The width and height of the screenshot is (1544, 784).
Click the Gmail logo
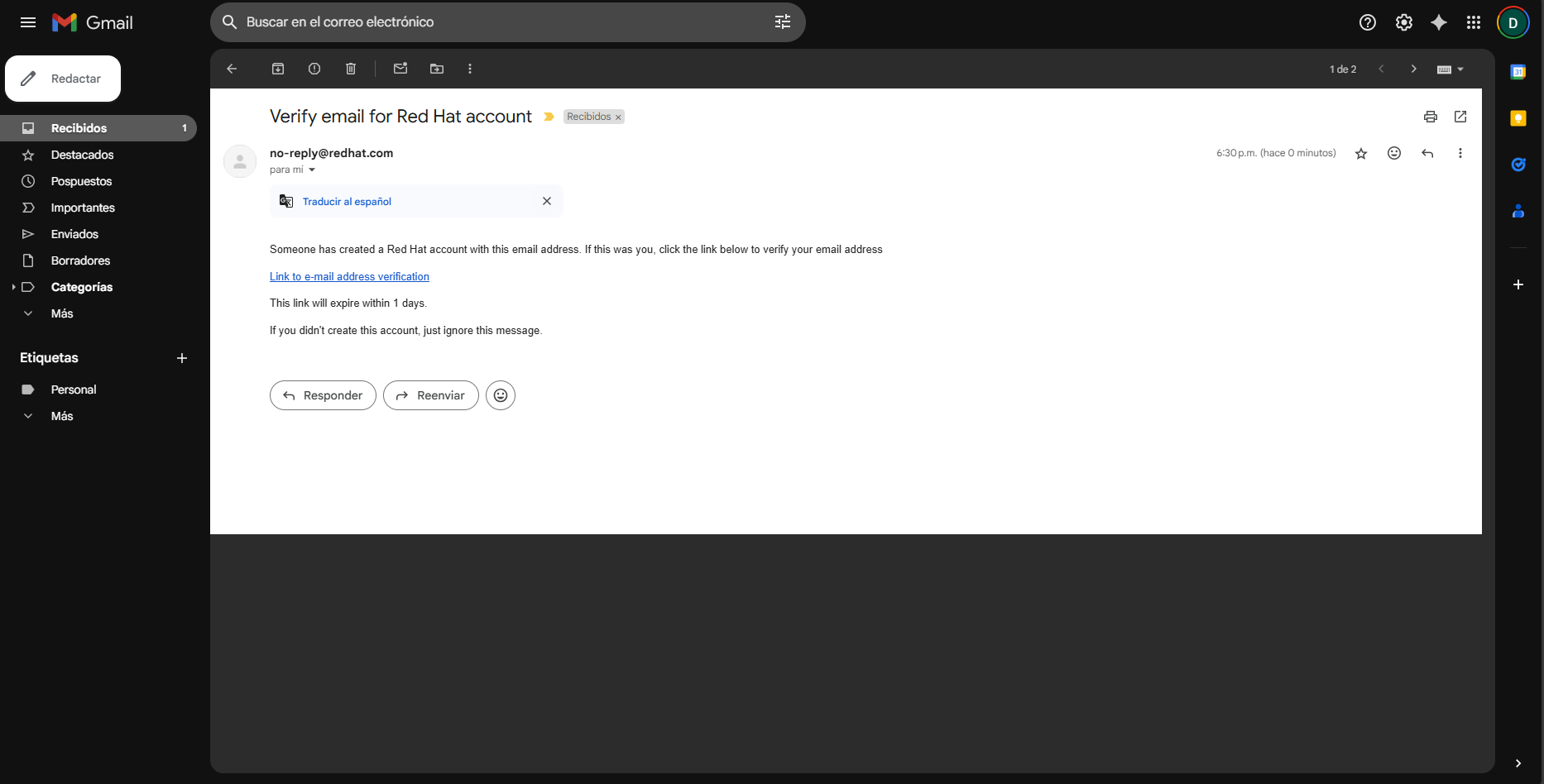[x=92, y=22]
